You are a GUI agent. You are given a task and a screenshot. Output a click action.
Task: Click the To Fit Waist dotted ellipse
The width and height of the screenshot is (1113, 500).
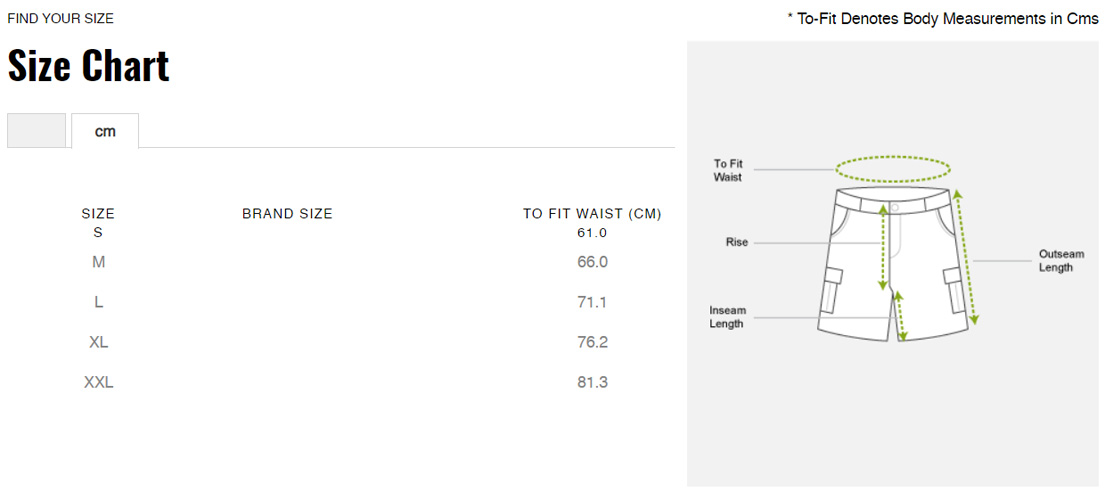coord(893,170)
